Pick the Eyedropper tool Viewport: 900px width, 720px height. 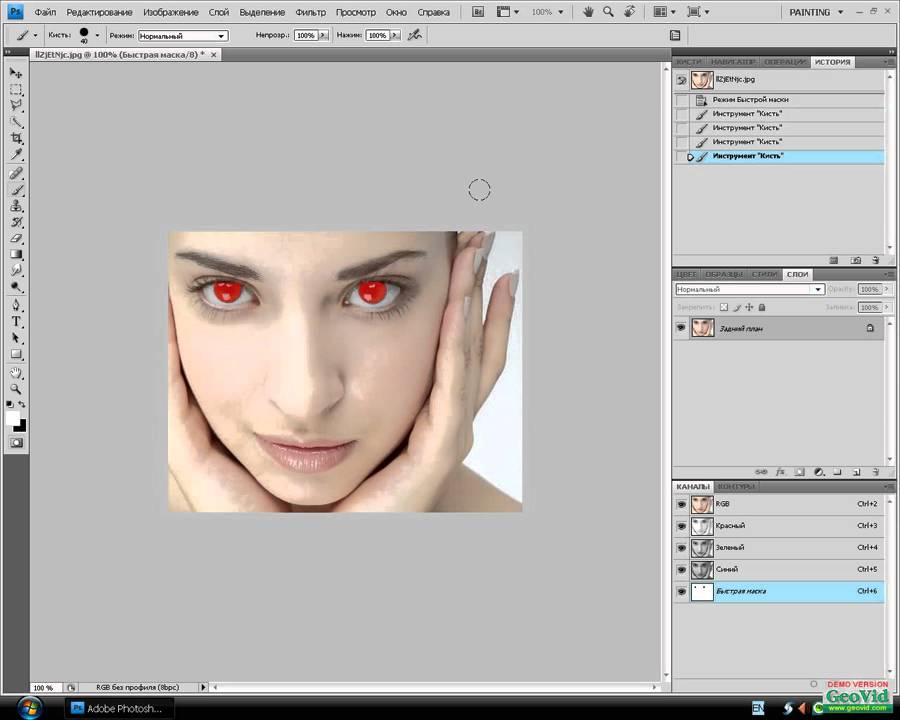[x=16, y=155]
